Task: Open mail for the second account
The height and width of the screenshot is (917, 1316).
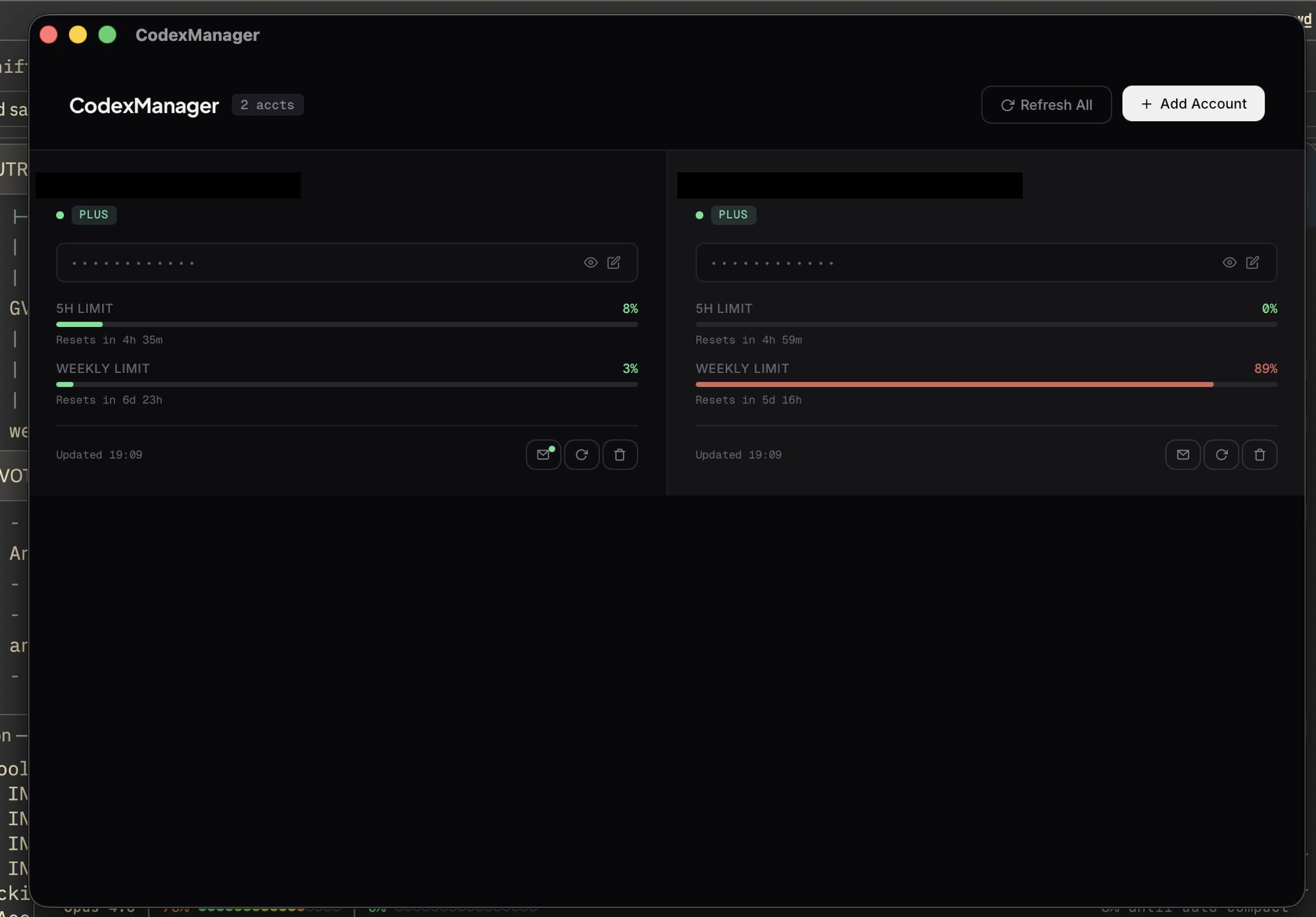Action: pos(1182,455)
